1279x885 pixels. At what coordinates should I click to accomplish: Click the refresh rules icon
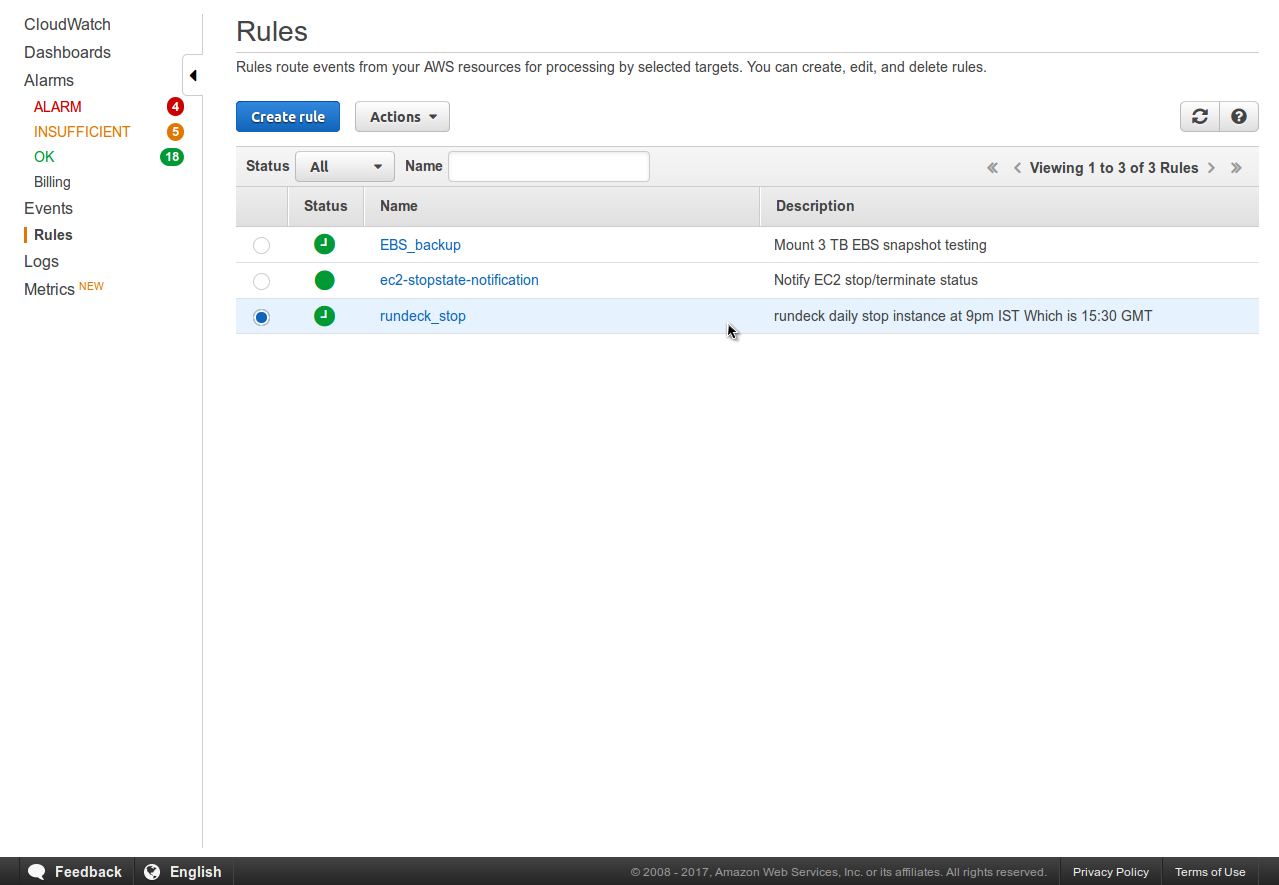point(1200,117)
